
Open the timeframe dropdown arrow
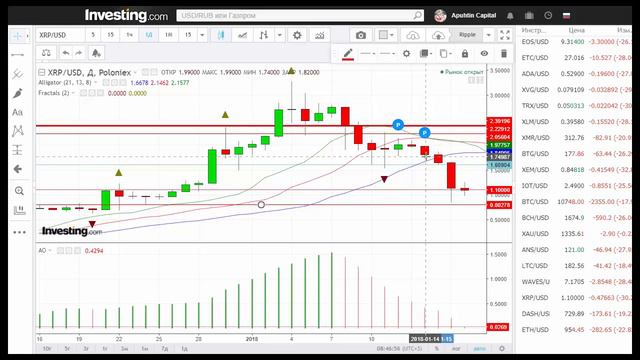[202, 35]
